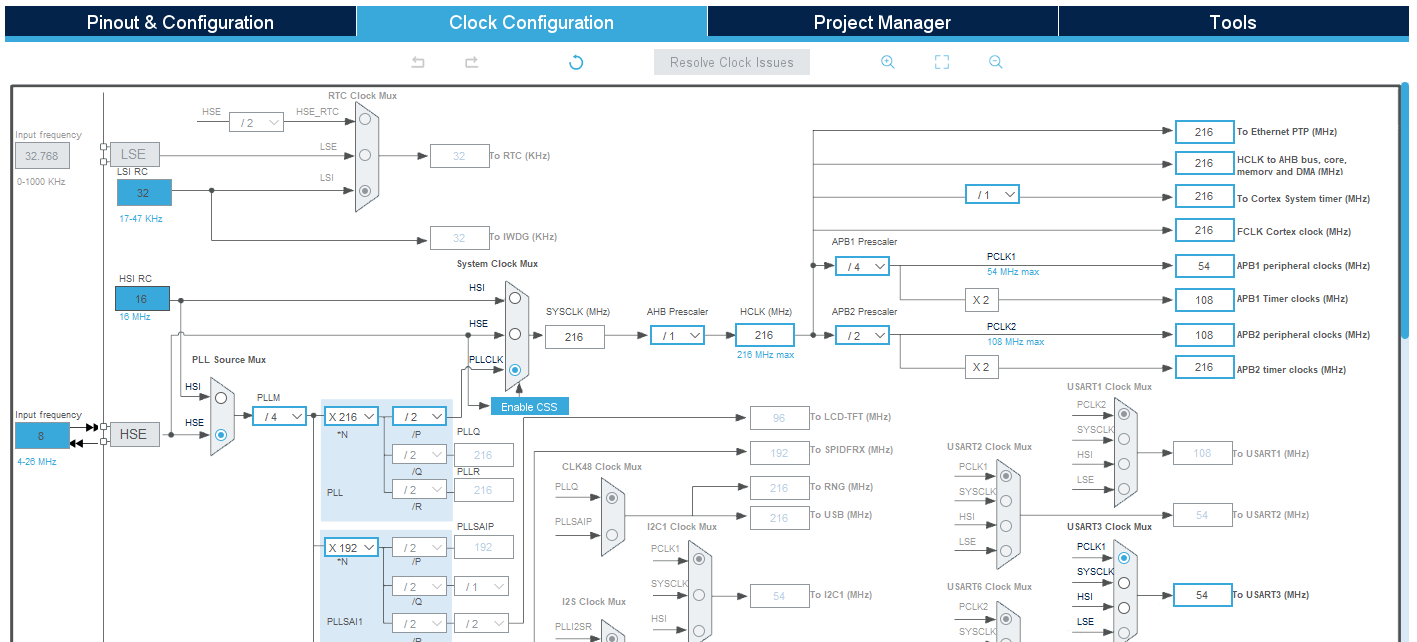Click the APB2 timer clocks value 216
The height and width of the screenshot is (642, 1417).
(1204, 367)
